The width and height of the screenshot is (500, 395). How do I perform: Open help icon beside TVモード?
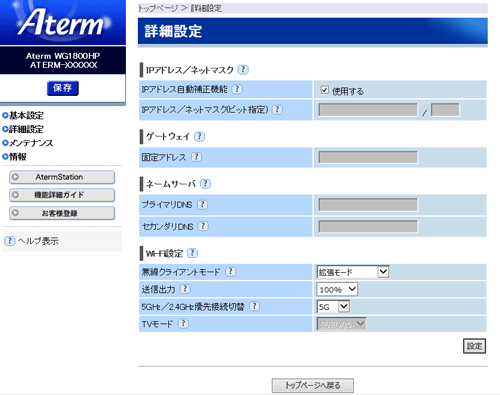coord(183,324)
